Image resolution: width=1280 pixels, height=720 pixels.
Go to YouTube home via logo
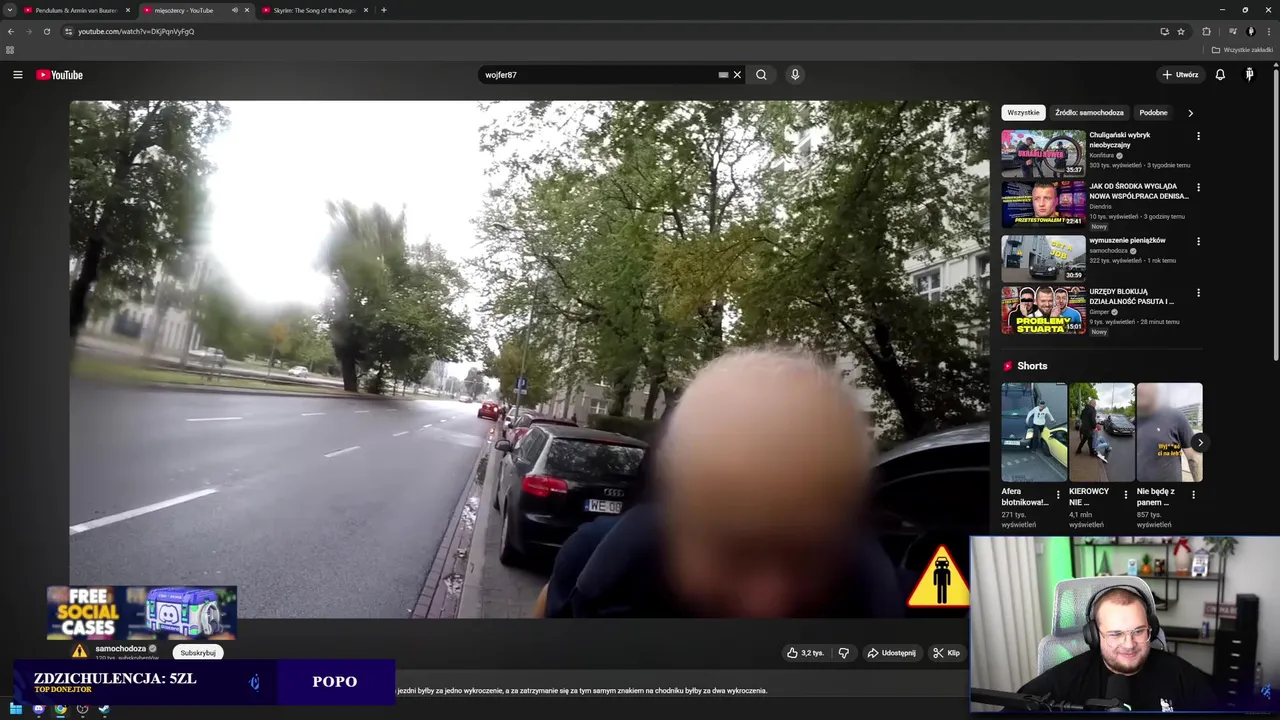(x=60, y=75)
